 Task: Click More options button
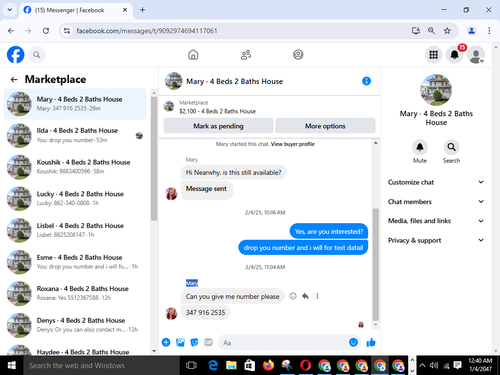click(x=325, y=126)
